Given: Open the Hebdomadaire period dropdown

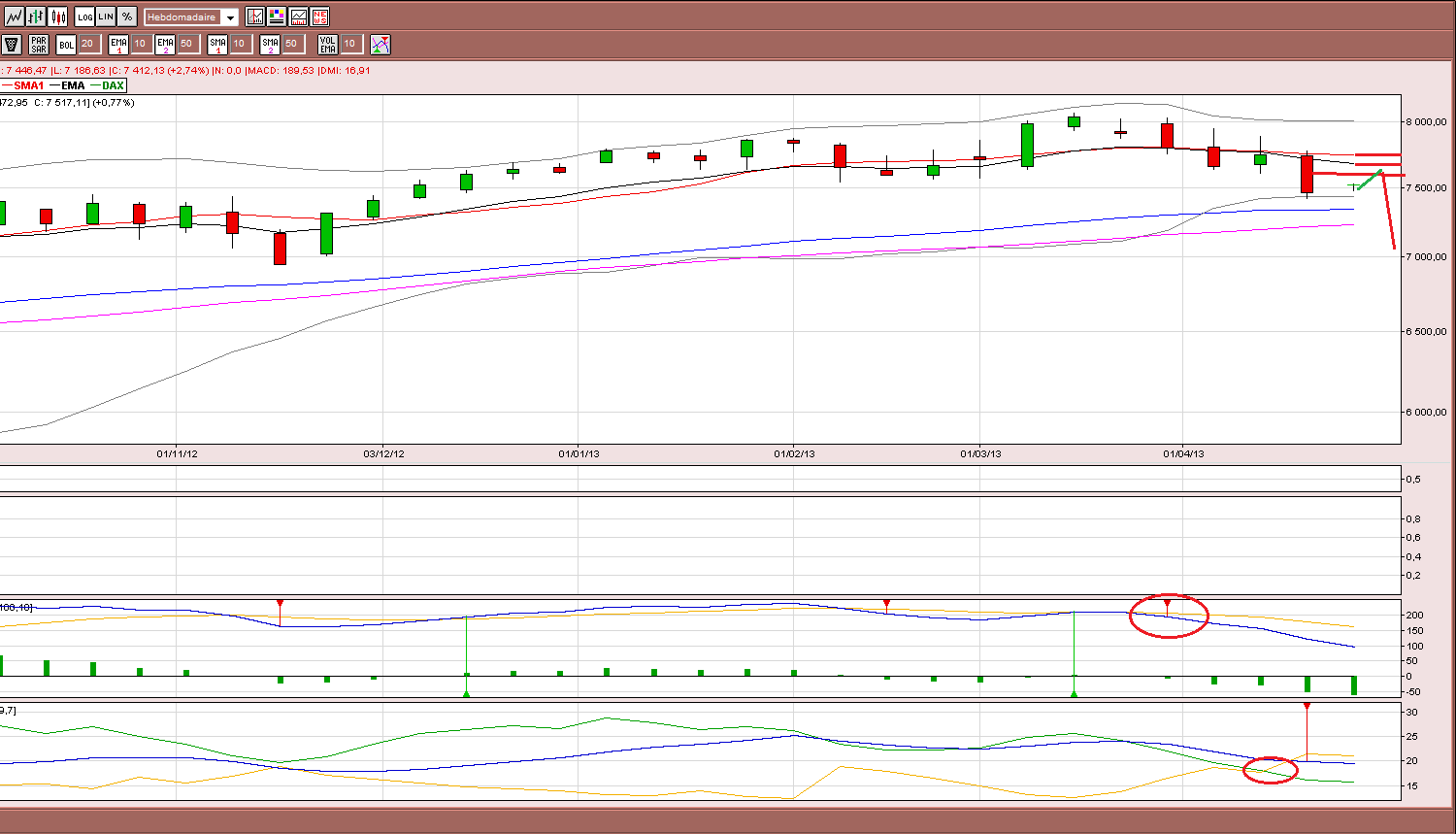Looking at the screenshot, I should click(x=191, y=17).
